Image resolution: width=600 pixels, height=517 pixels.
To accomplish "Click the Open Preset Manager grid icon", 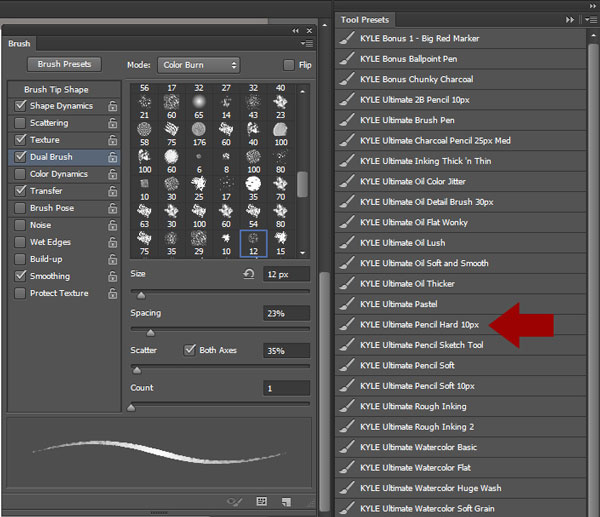I will [x=262, y=501].
